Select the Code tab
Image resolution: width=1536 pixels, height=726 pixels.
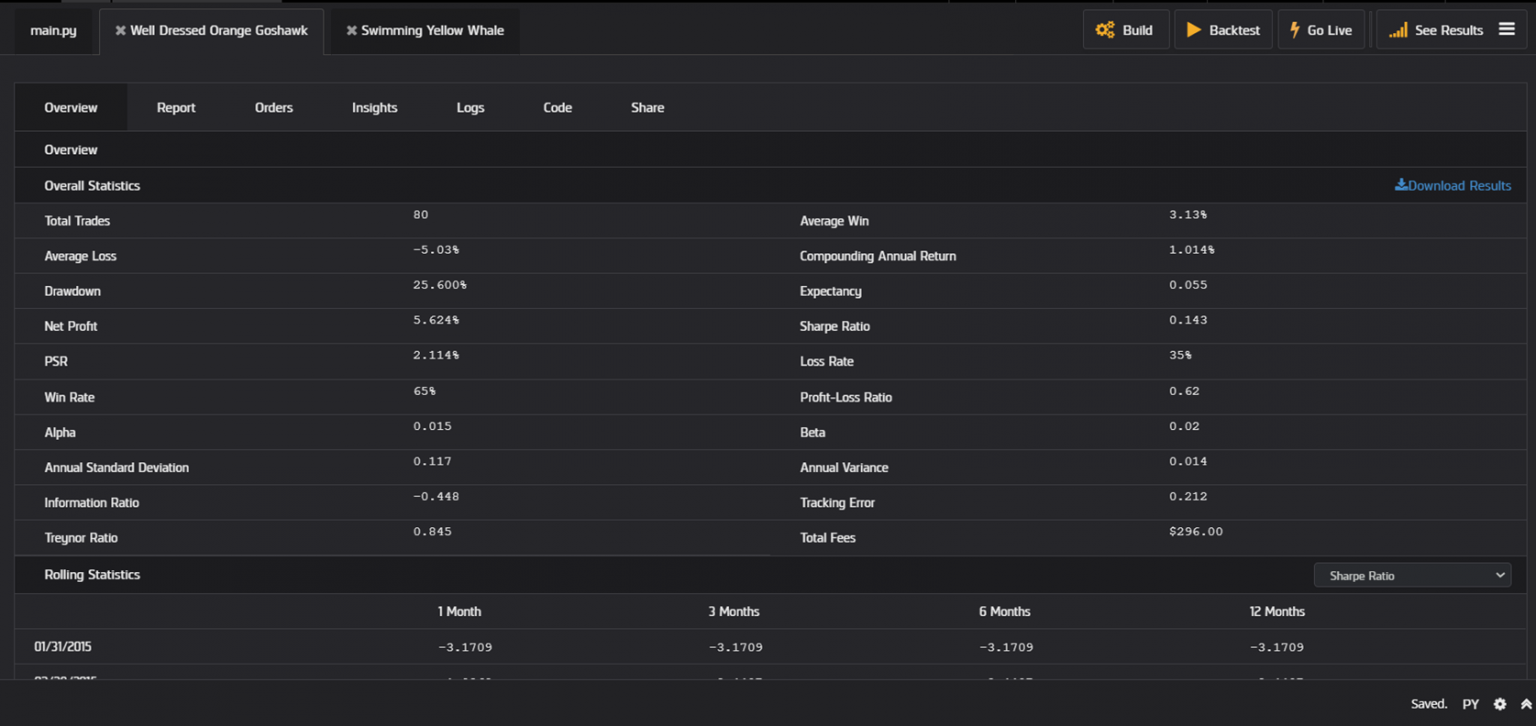pos(557,108)
